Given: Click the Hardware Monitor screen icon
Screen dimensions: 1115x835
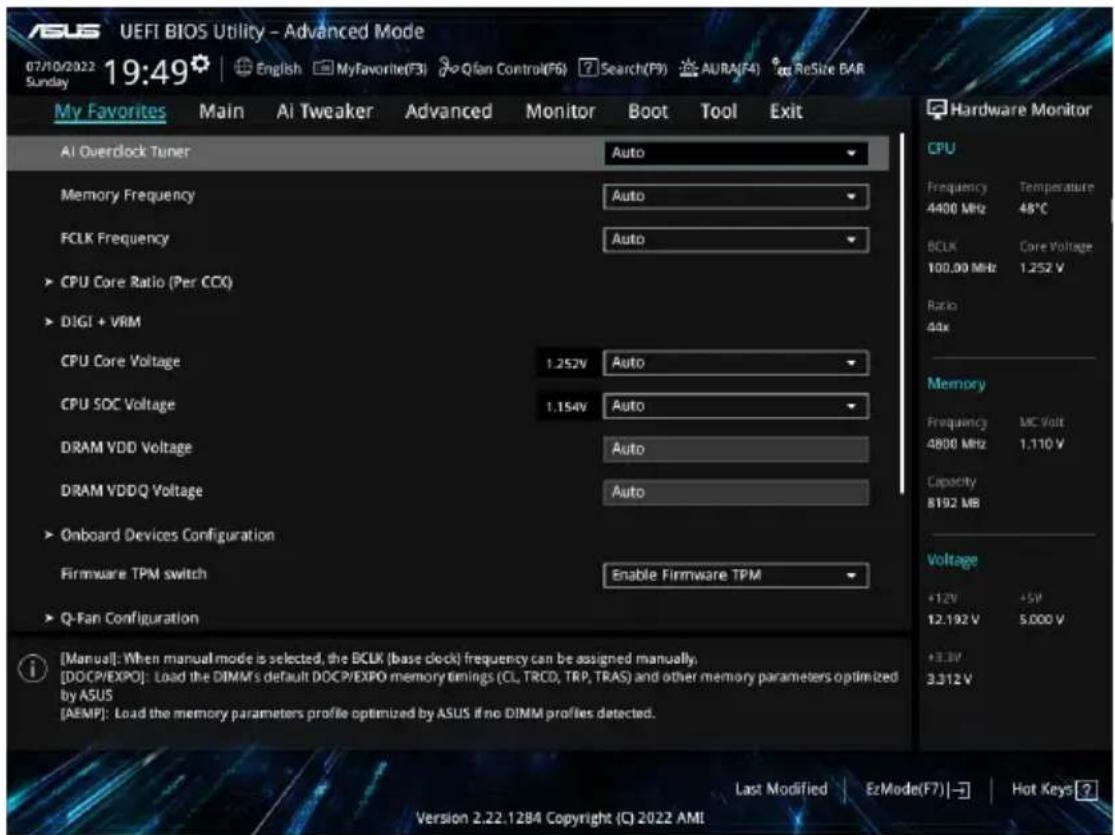Looking at the screenshot, I should click(x=937, y=109).
